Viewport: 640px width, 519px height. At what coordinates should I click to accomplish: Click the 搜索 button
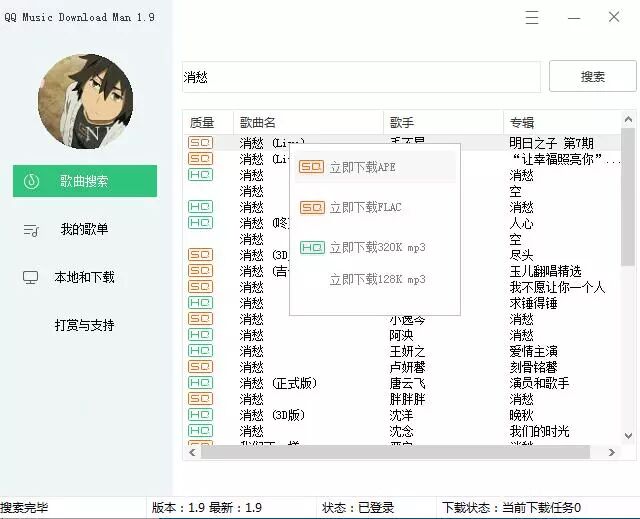593,76
